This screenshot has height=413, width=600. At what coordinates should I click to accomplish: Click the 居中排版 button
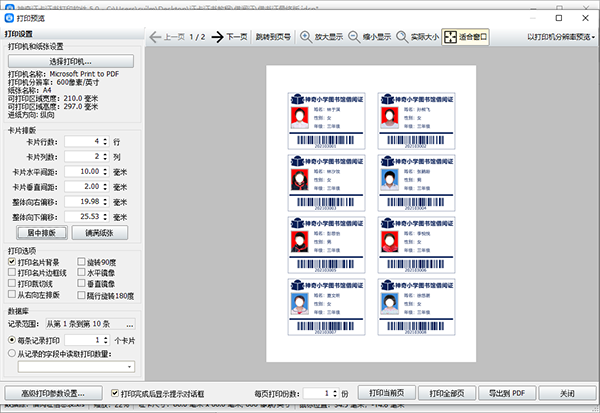pos(42,233)
